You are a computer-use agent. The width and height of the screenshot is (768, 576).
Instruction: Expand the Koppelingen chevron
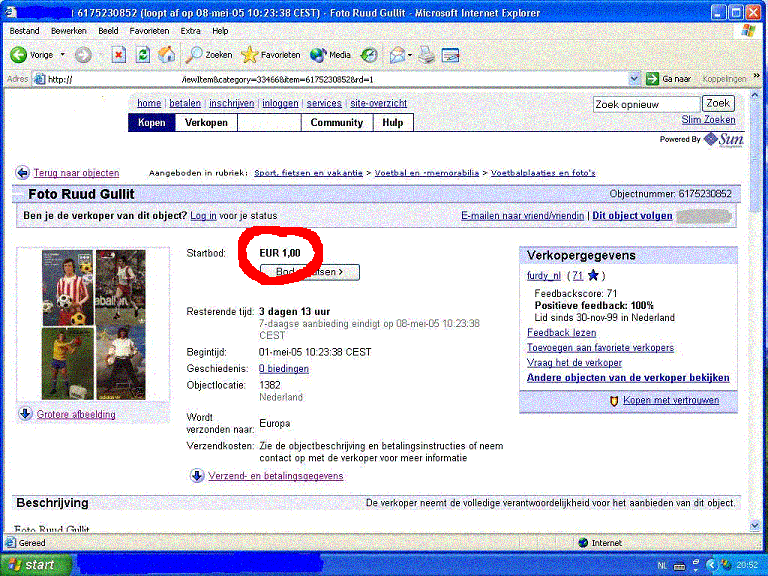tap(757, 76)
